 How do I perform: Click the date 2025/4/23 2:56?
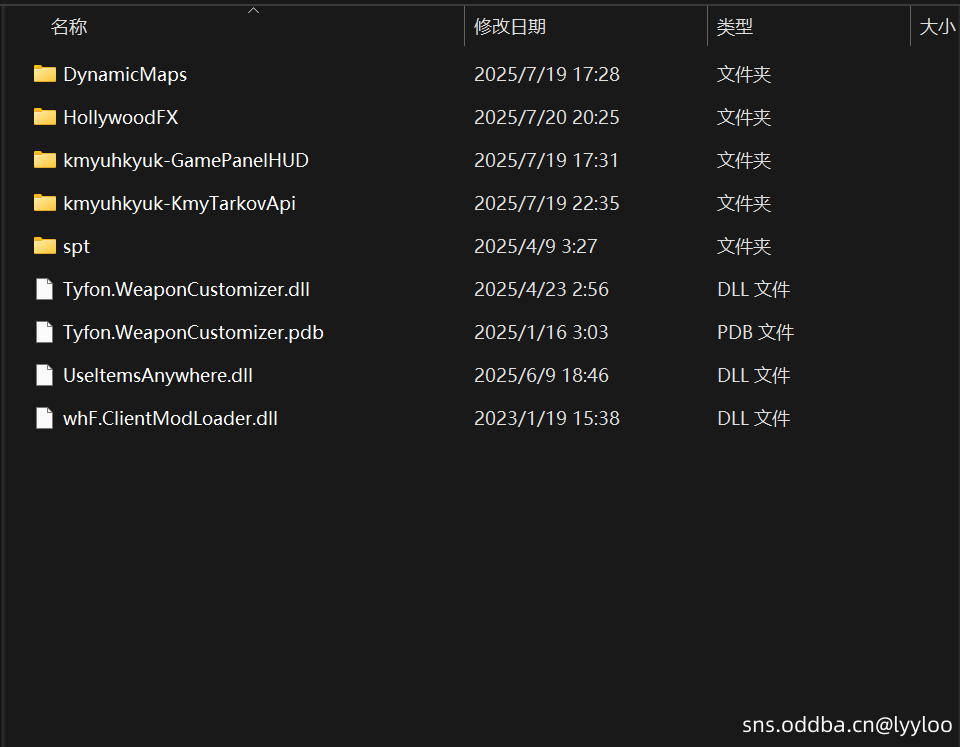pos(541,289)
